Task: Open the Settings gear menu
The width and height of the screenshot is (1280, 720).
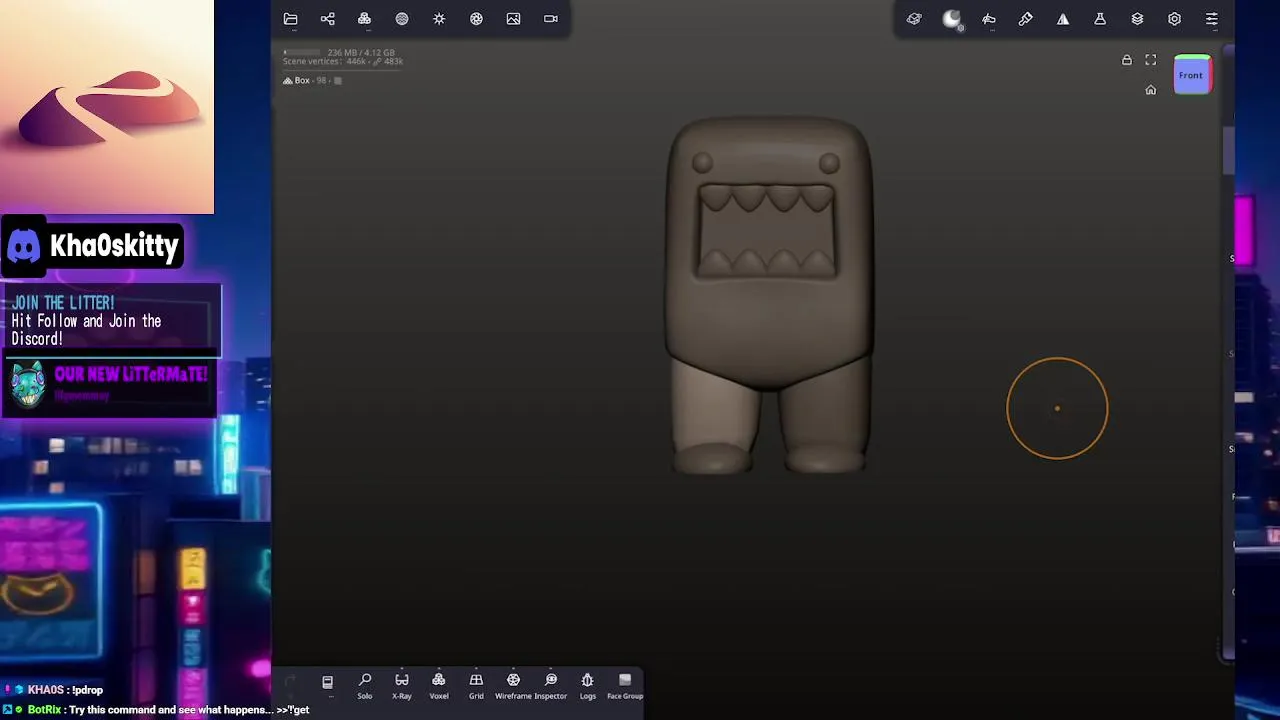Action: click(1174, 19)
